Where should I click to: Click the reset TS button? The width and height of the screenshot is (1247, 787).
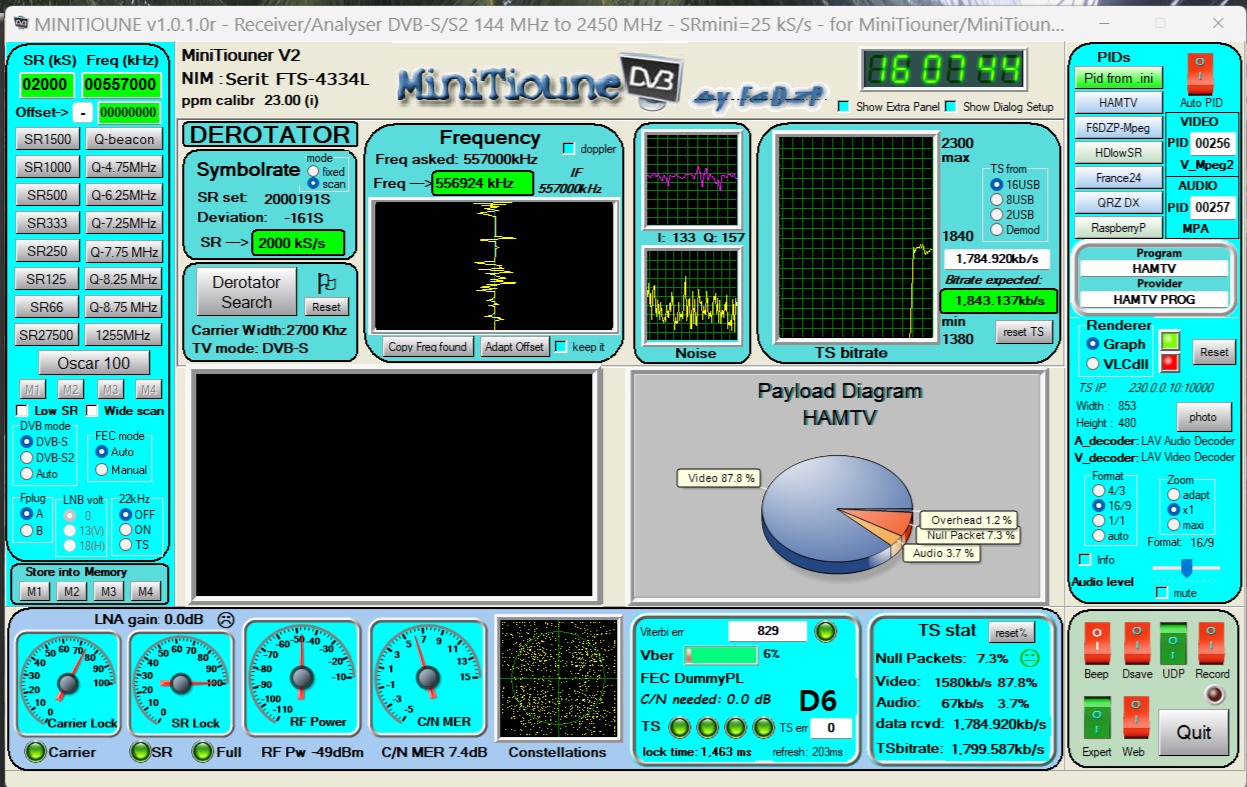point(1024,332)
